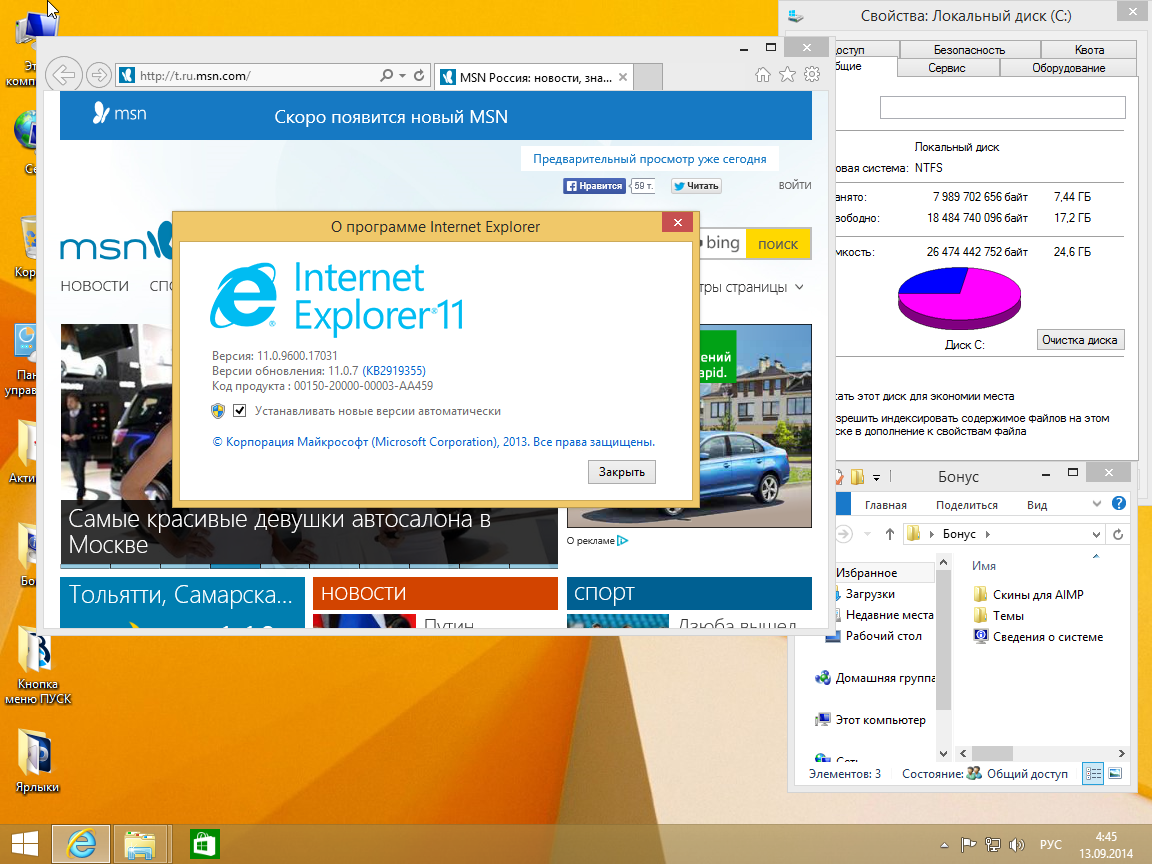Expand the Explorer ribbon chevron
Screen dimensions: 1152x864
[x=1096, y=503]
